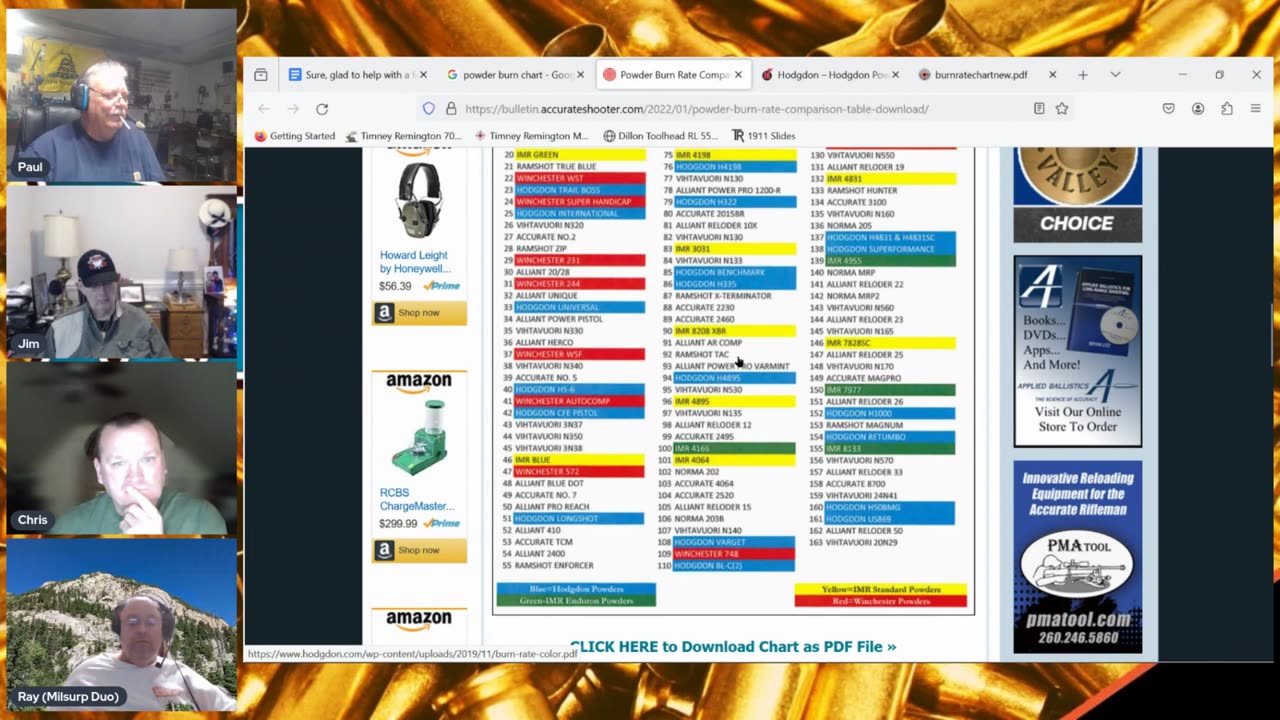The image size is (1280, 720).
Task: Click Ray (Milsurp Duo) video feed tile
Action: pyautogui.click(x=121, y=624)
